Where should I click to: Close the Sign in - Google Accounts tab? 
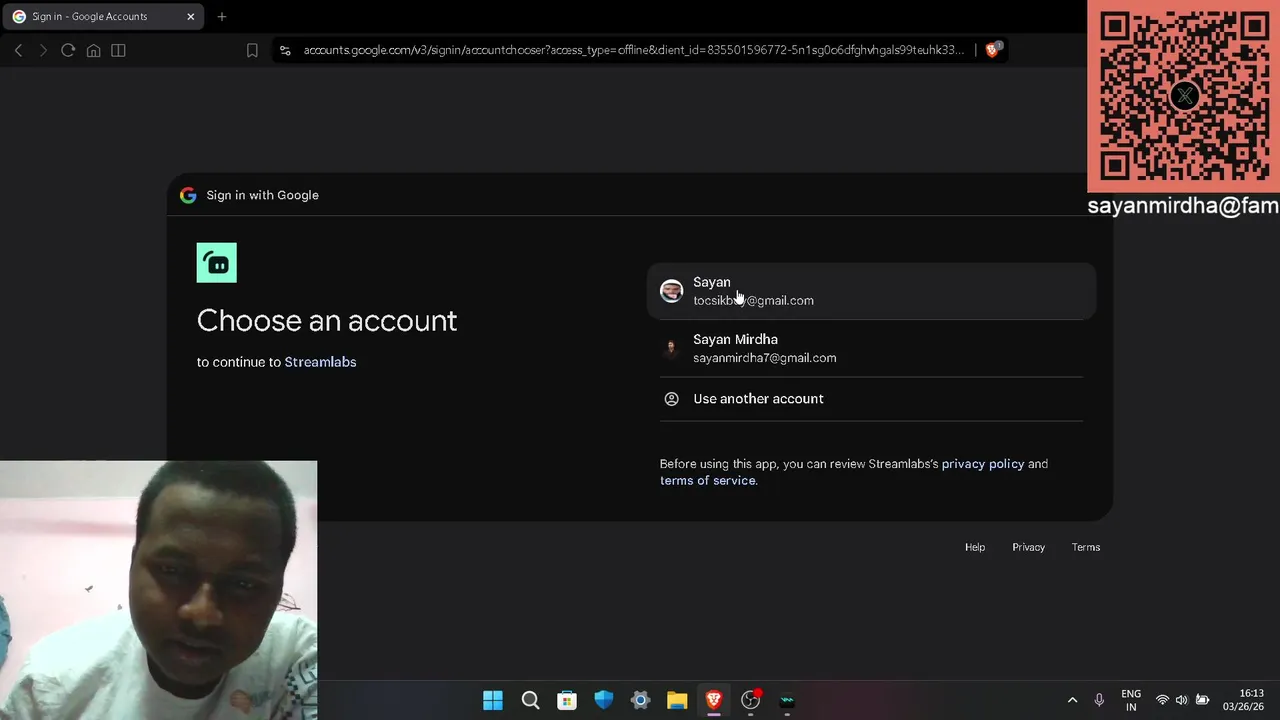coord(190,16)
